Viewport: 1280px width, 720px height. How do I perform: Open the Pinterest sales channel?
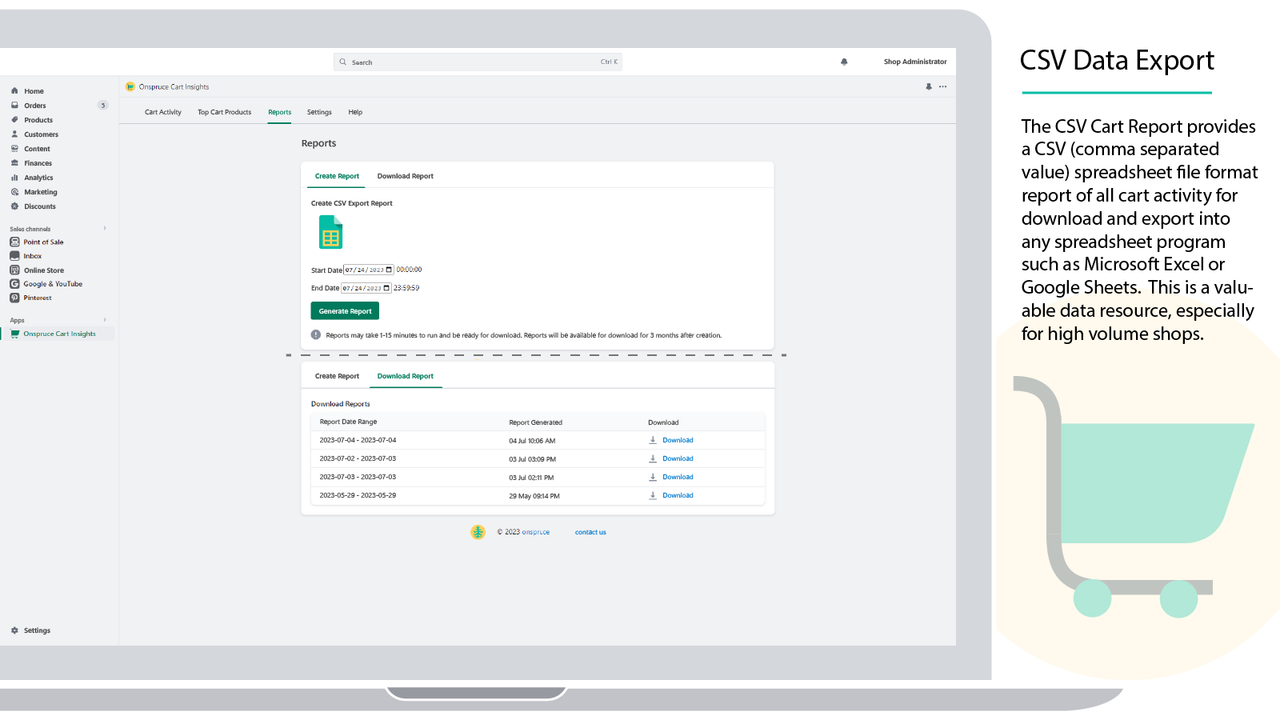tap(37, 298)
